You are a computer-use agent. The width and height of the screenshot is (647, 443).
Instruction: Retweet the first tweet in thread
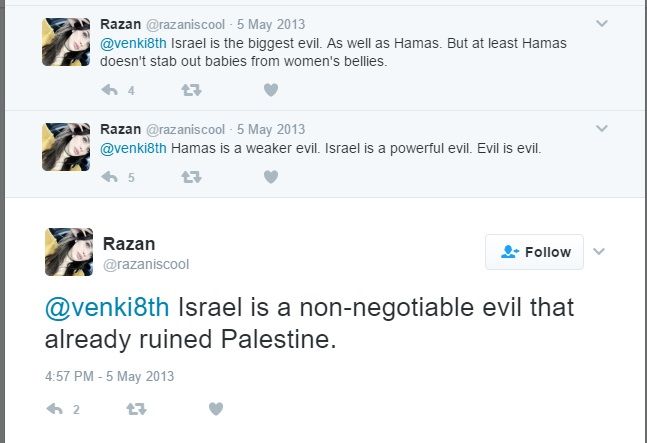click(191, 90)
